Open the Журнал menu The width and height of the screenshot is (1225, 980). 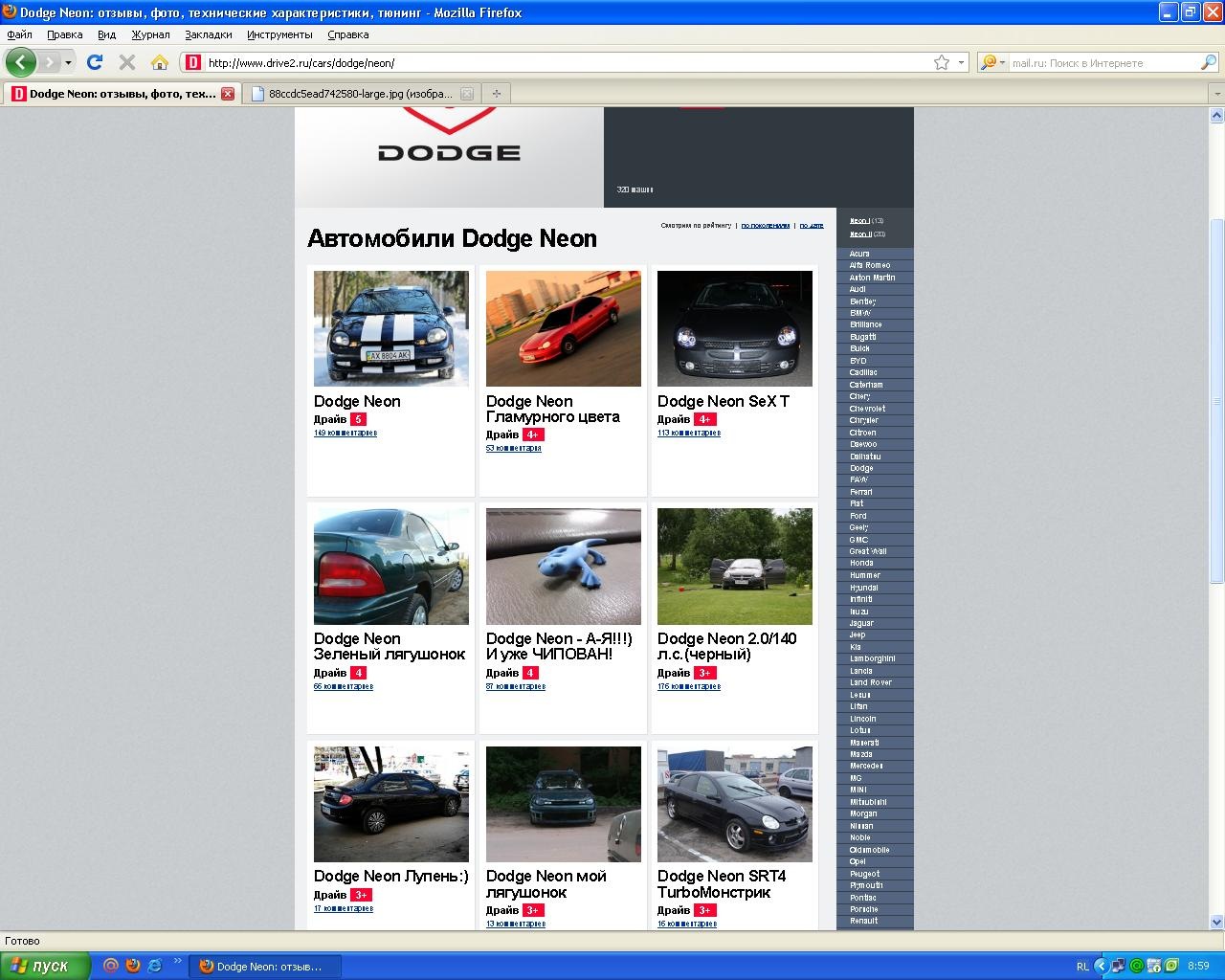(150, 34)
